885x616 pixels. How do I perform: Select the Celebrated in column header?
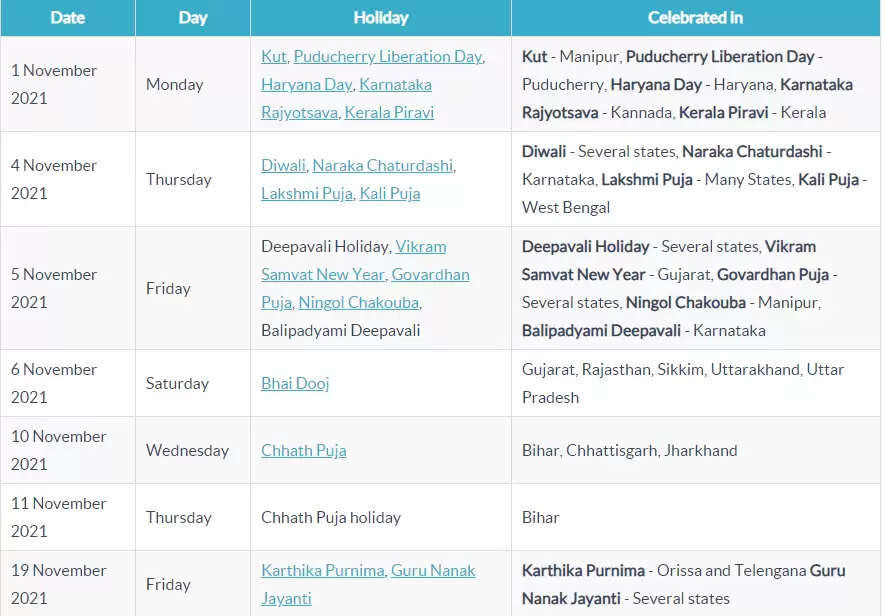[695, 18]
